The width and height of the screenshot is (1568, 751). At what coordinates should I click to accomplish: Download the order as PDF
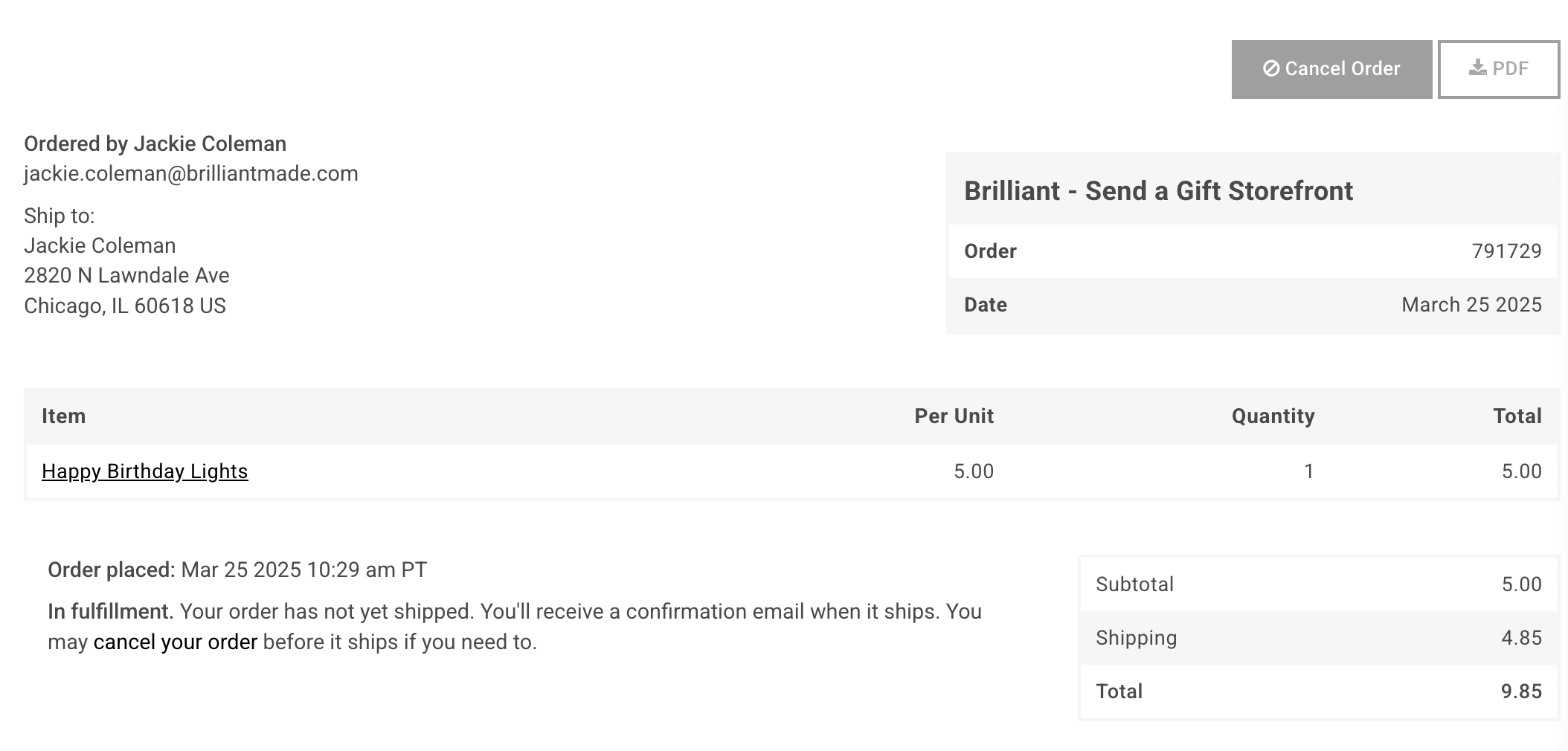click(1498, 69)
